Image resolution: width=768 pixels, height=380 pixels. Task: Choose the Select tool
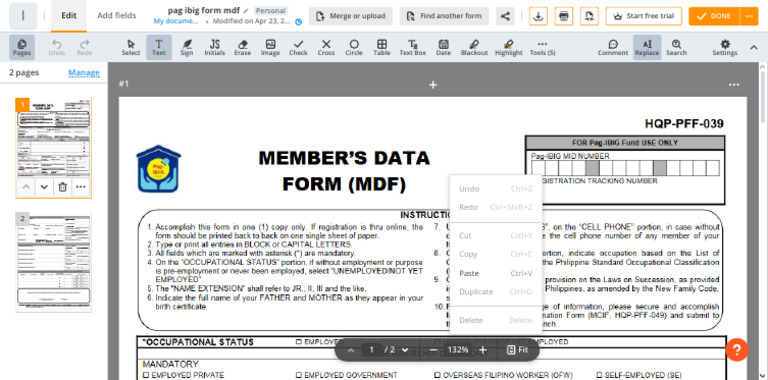coord(131,48)
